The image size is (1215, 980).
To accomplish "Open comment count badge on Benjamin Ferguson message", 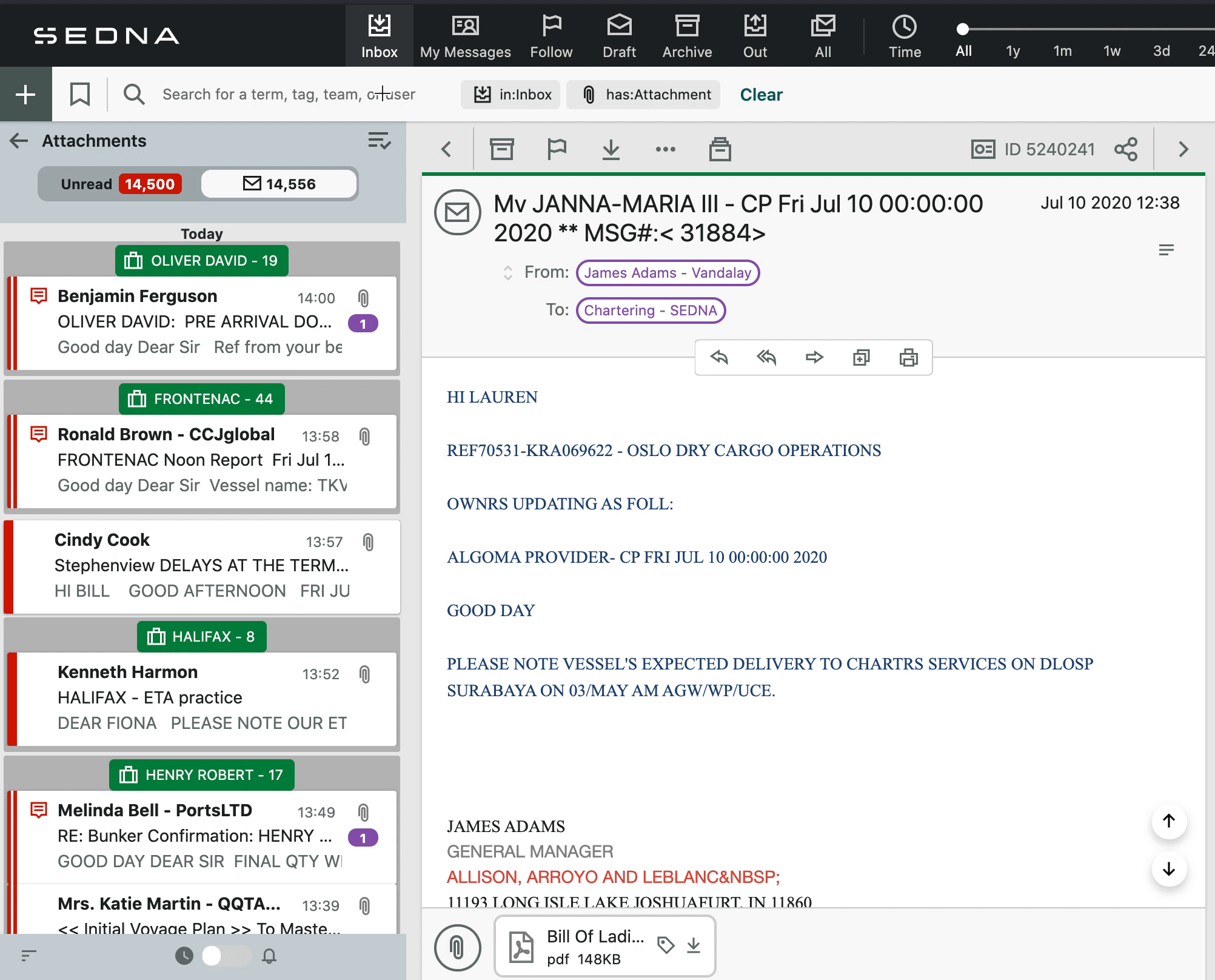I will [x=363, y=324].
